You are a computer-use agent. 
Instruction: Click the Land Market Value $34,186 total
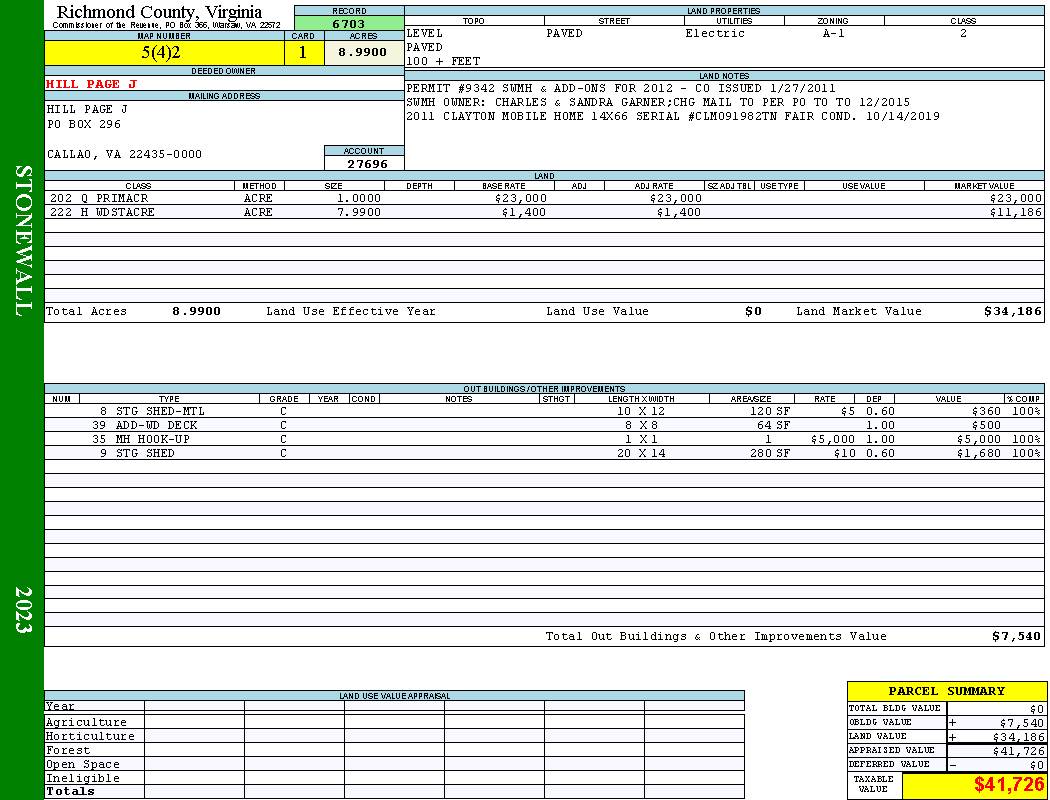[x=1012, y=311]
